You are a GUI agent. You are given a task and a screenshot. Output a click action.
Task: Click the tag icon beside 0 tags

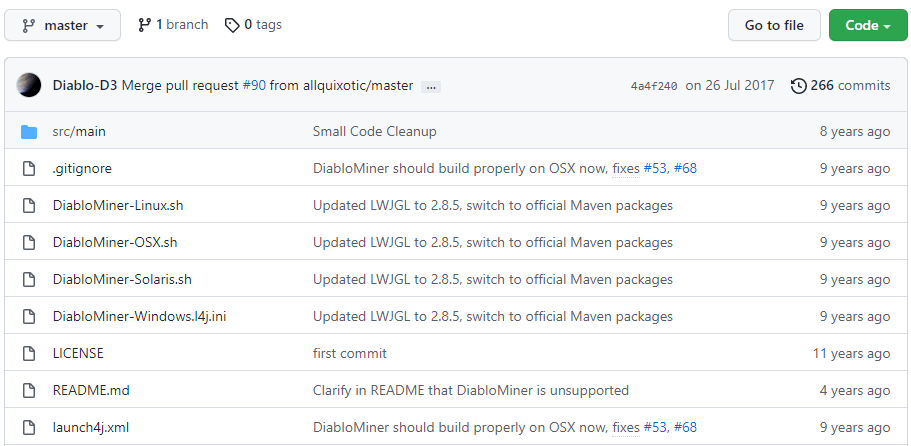click(232, 25)
